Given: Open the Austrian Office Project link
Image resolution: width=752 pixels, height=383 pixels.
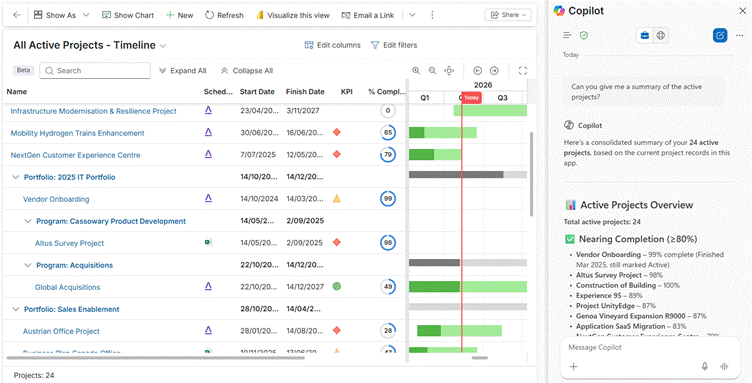Looking at the screenshot, I should click(61, 331).
